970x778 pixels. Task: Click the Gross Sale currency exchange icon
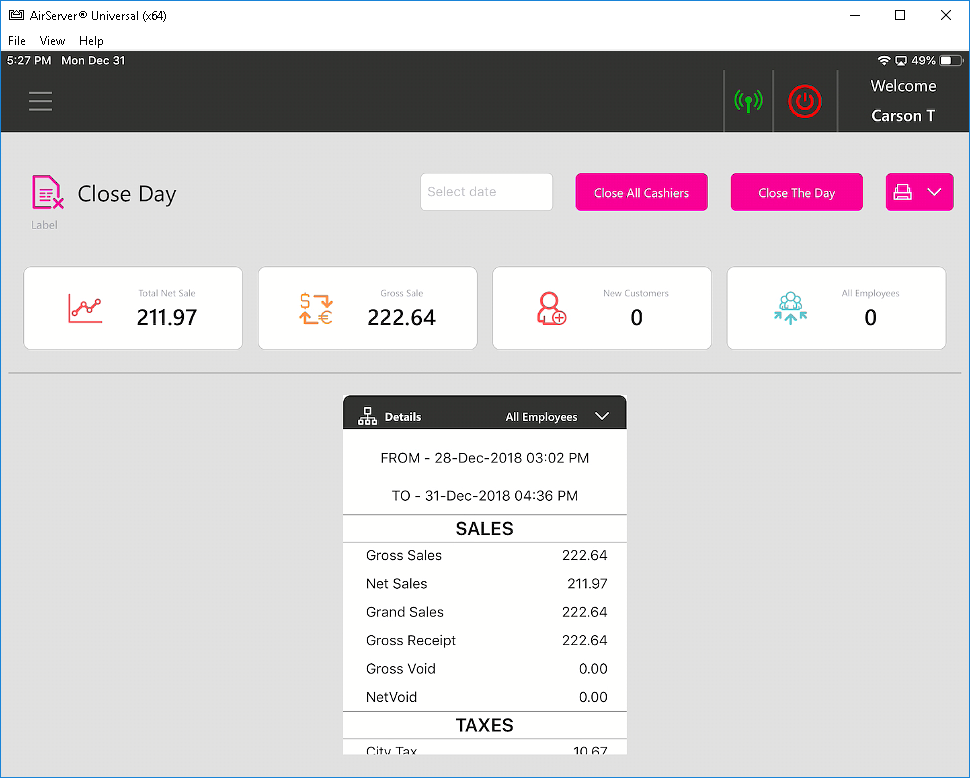point(316,308)
